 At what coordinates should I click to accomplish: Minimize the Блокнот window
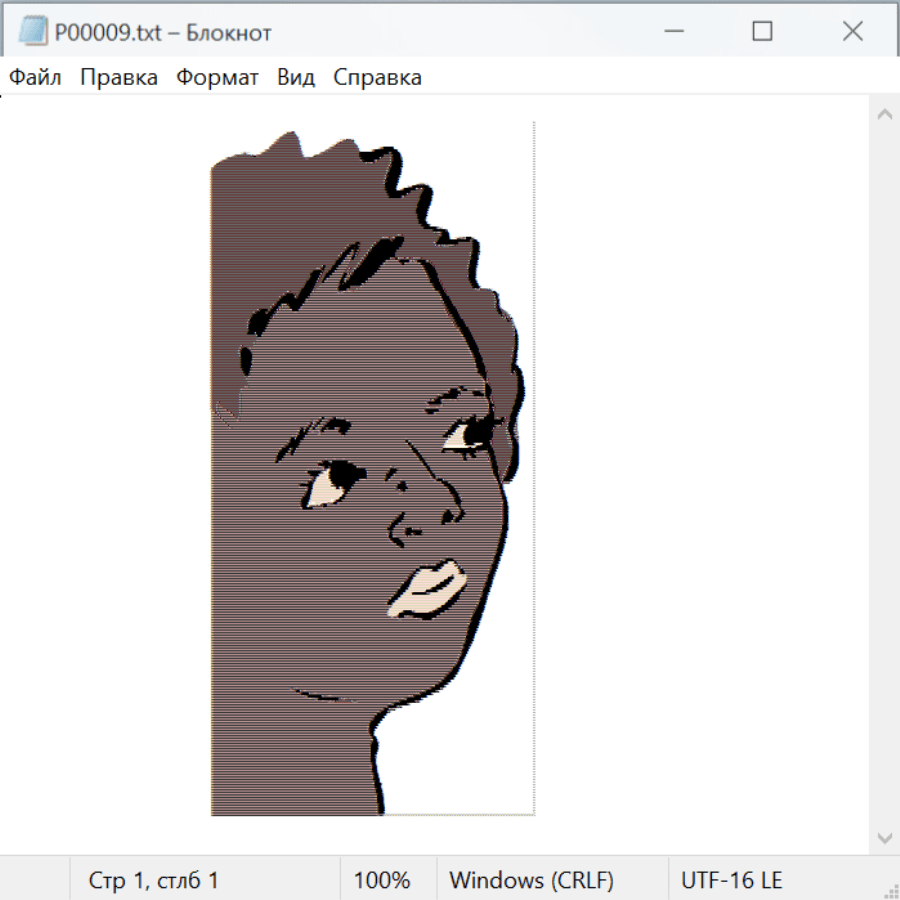click(672, 32)
